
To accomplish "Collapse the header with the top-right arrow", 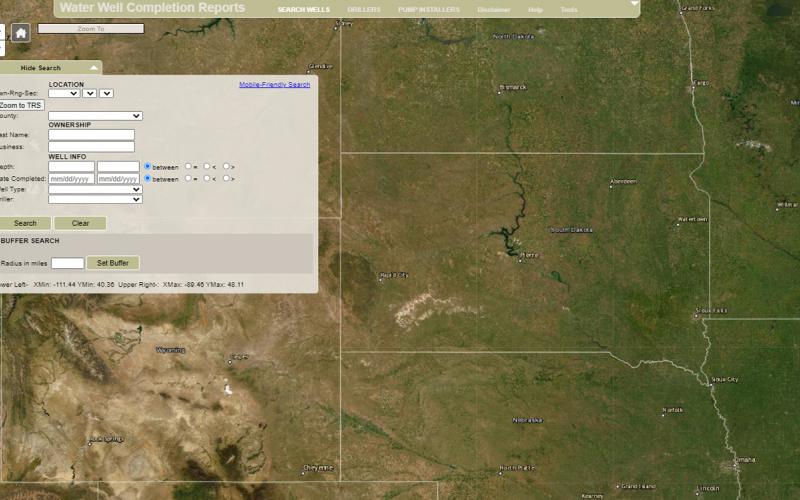I will click(633, 5).
